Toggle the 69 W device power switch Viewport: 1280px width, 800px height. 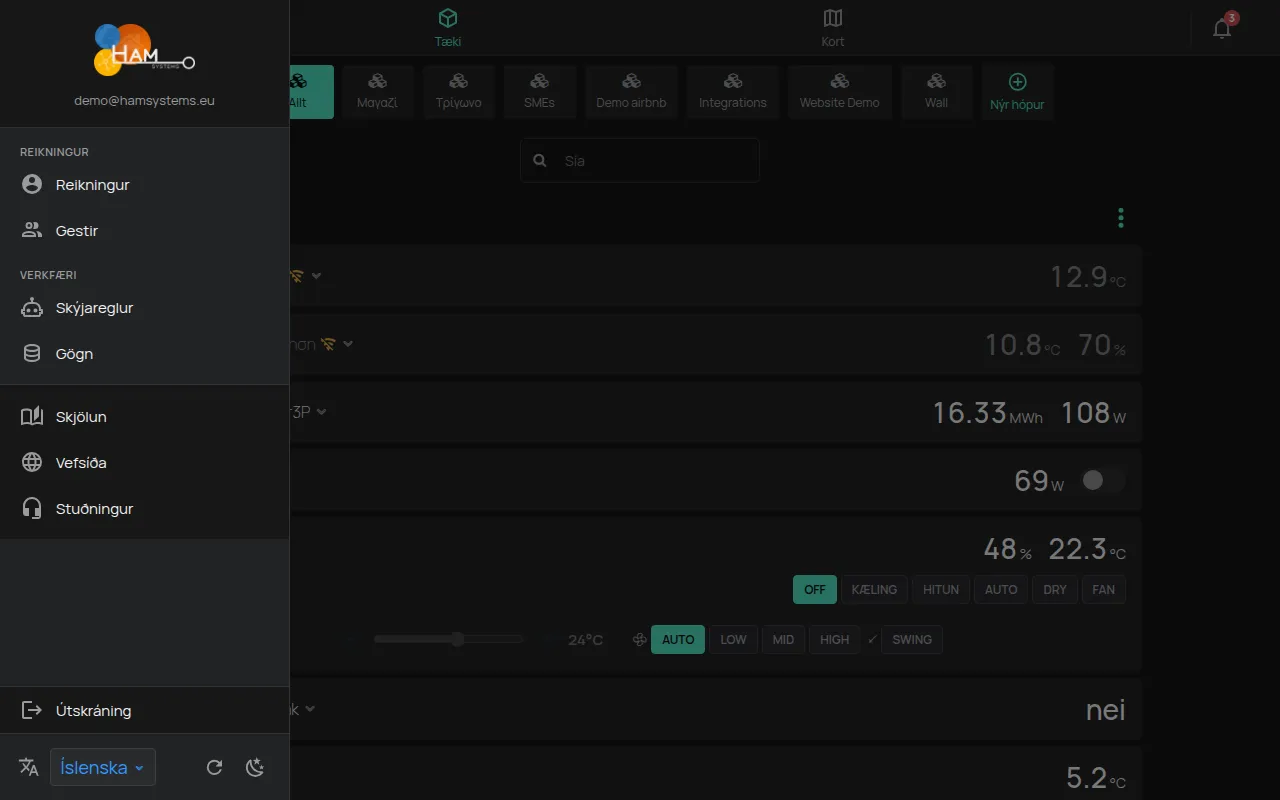tap(1103, 481)
